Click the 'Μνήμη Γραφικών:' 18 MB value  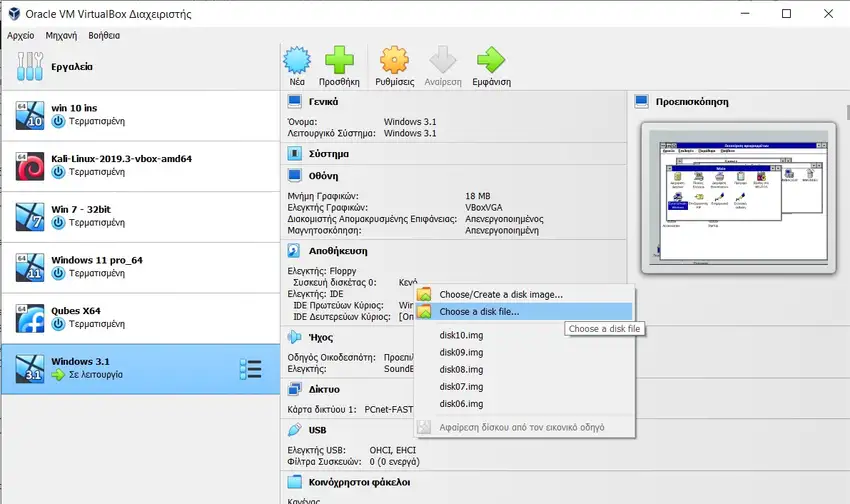point(478,196)
